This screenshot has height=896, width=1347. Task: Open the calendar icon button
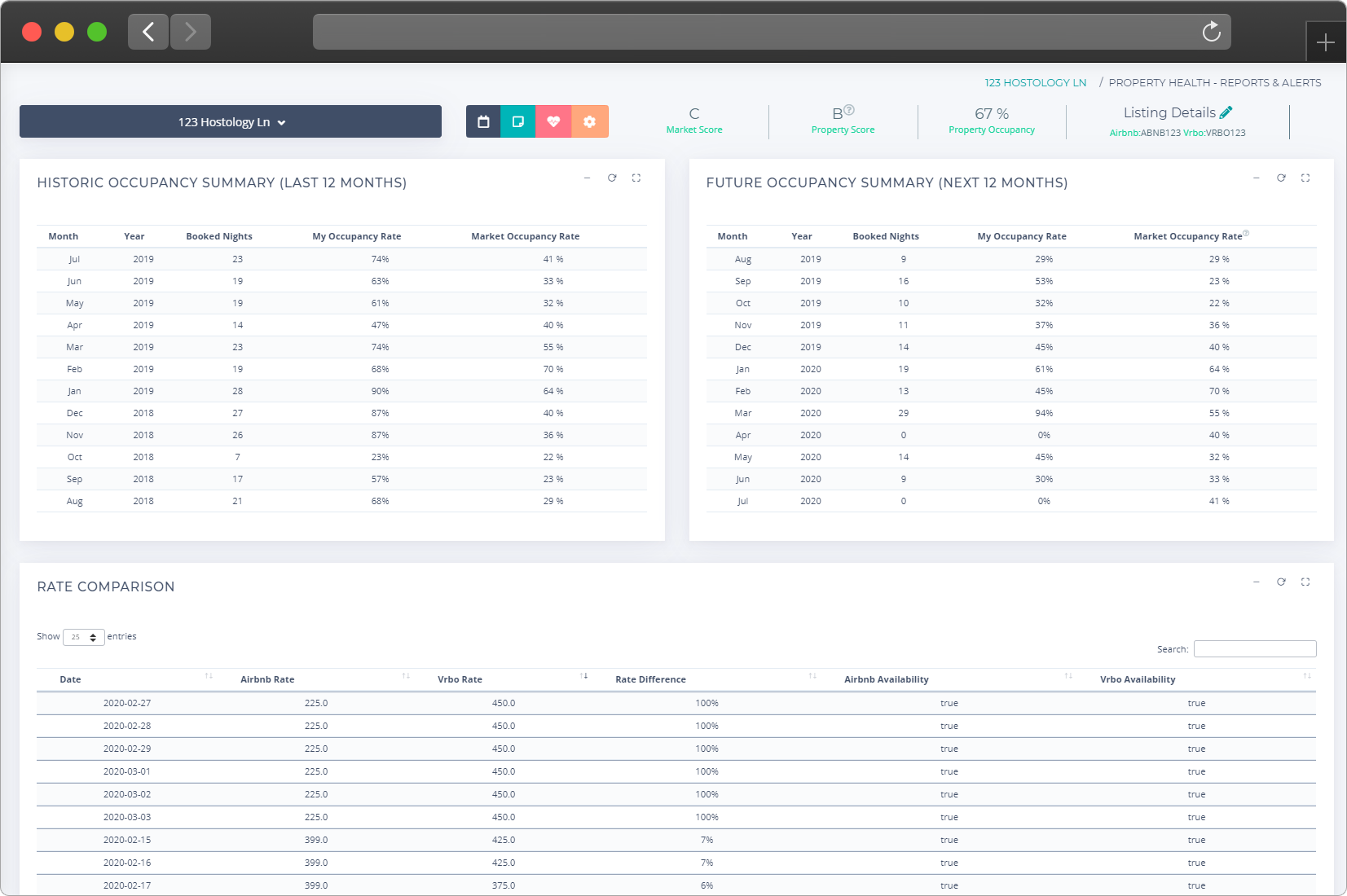click(x=483, y=121)
